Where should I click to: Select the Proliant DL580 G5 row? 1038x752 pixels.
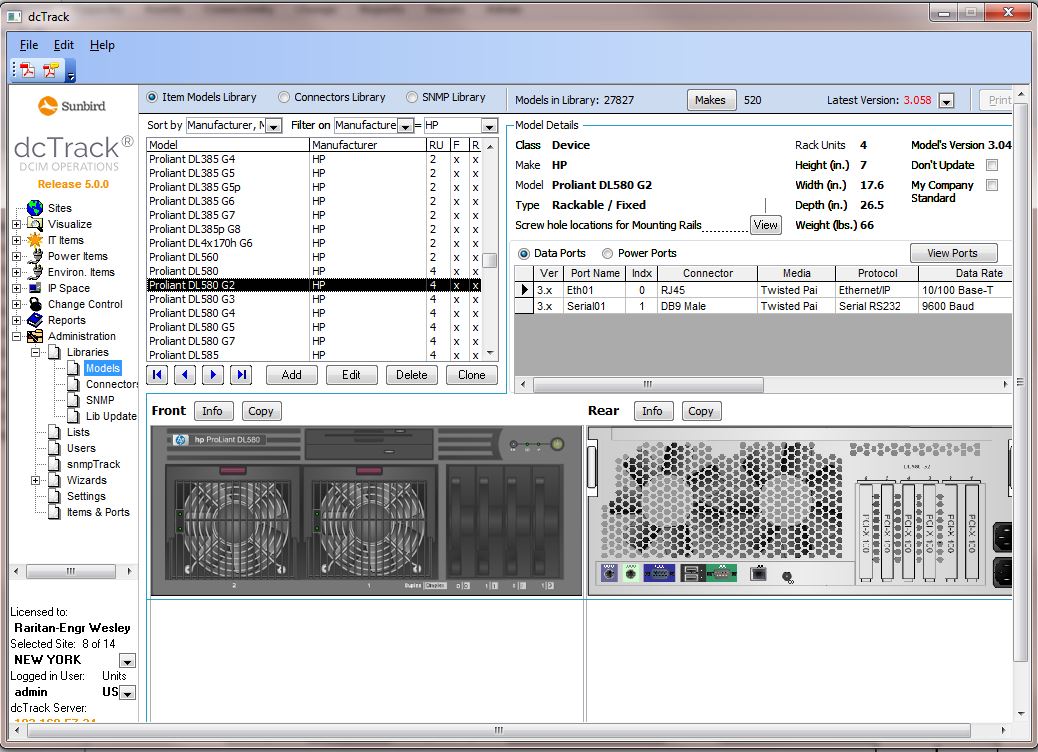(314, 327)
